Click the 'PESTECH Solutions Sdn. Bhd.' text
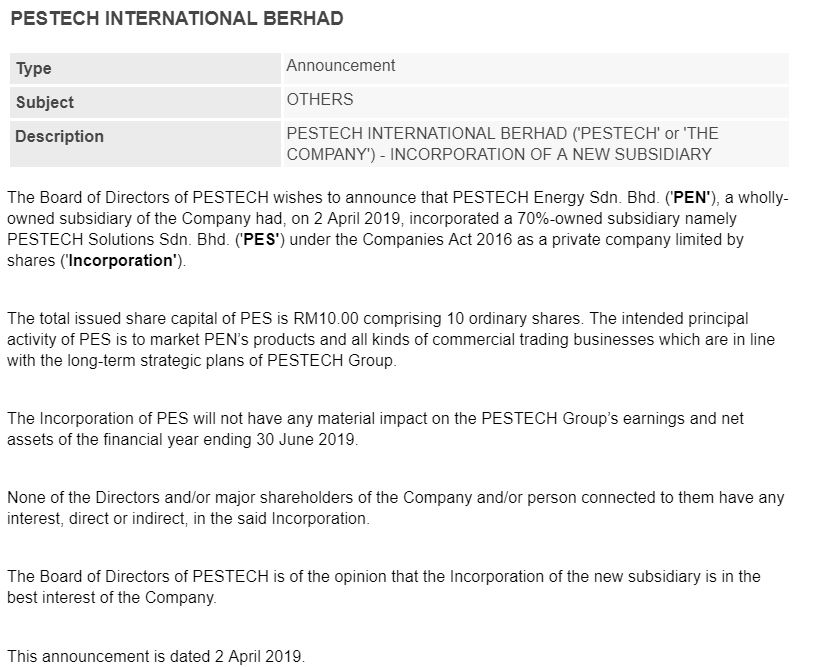 point(118,239)
